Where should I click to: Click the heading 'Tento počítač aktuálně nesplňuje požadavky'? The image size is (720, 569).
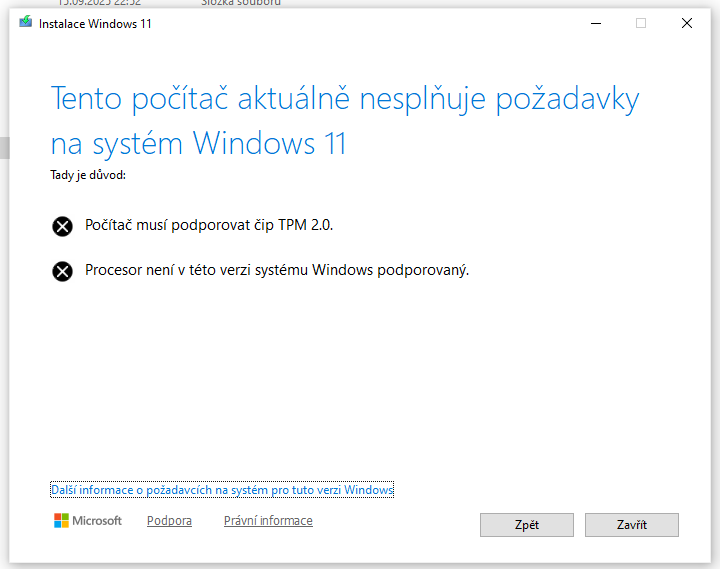345,99
